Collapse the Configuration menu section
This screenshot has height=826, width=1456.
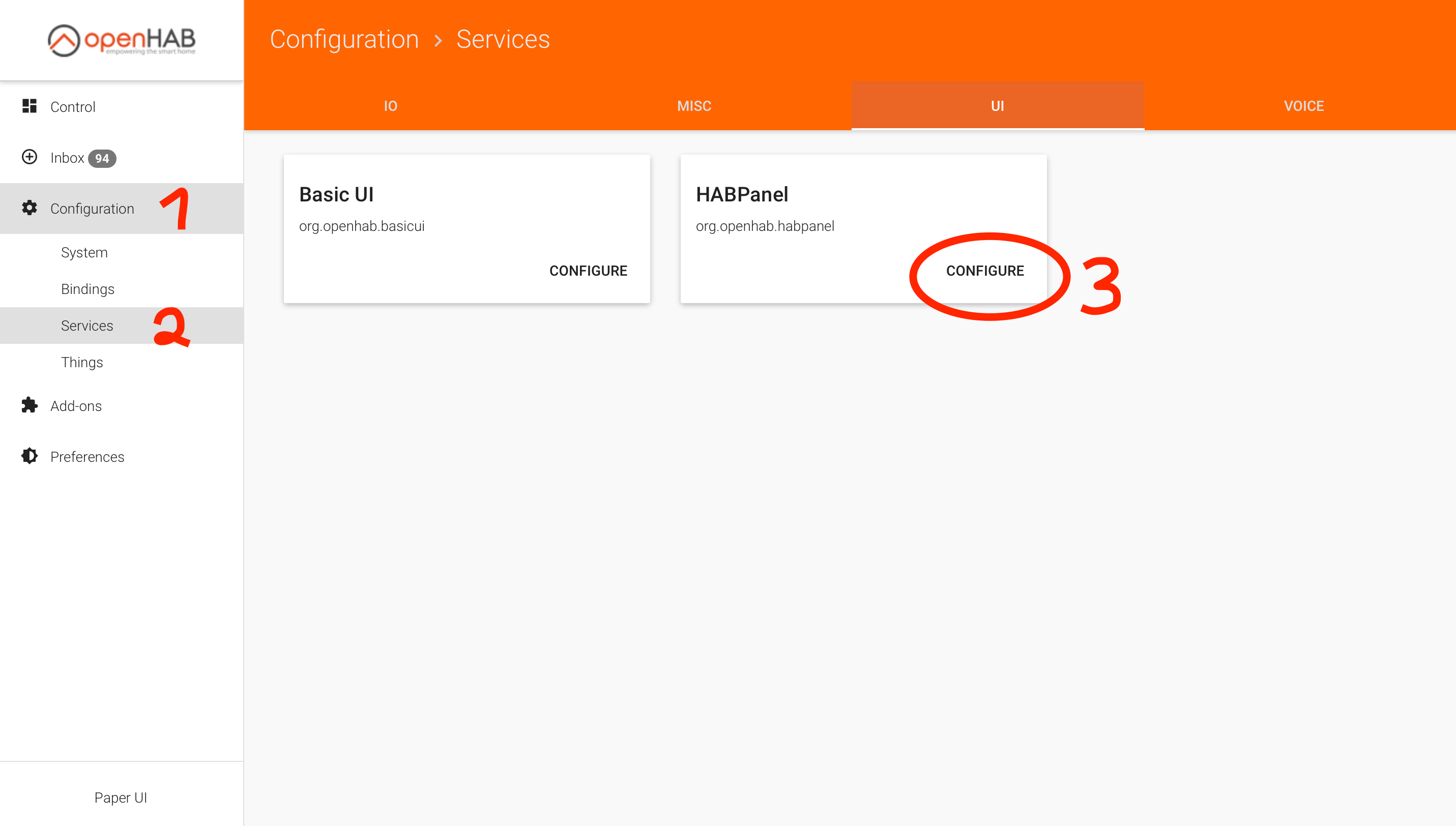coord(92,209)
